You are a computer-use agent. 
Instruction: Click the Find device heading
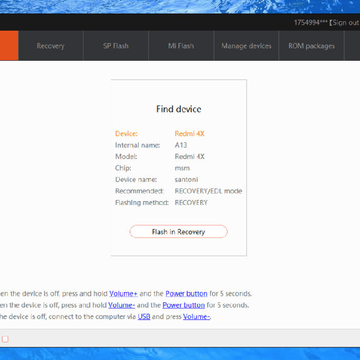pos(179,109)
